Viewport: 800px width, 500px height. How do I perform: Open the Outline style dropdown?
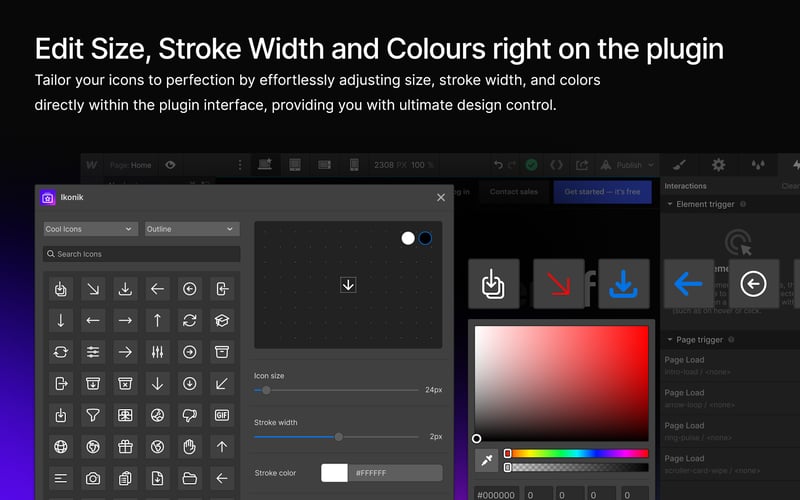[192, 229]
